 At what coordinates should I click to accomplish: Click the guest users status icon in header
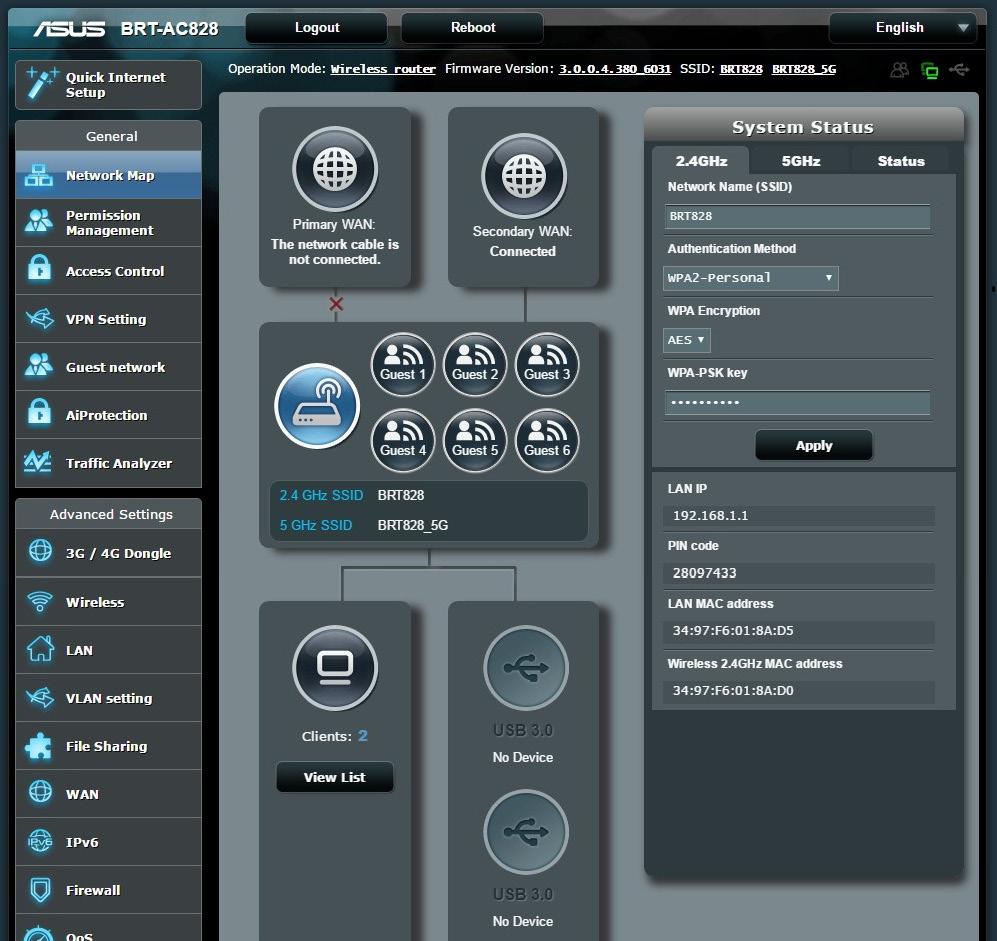click(899, 70)
